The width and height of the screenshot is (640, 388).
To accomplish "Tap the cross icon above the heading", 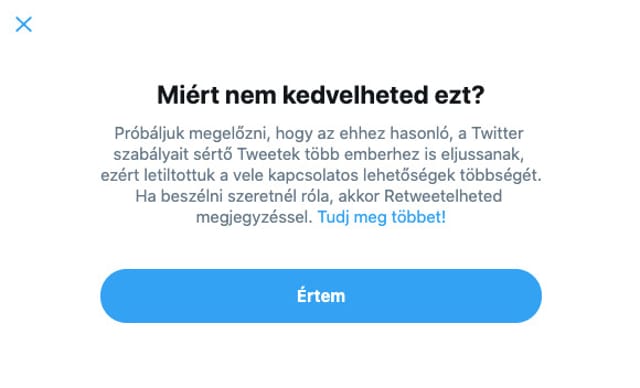I will tap(24, 24).
